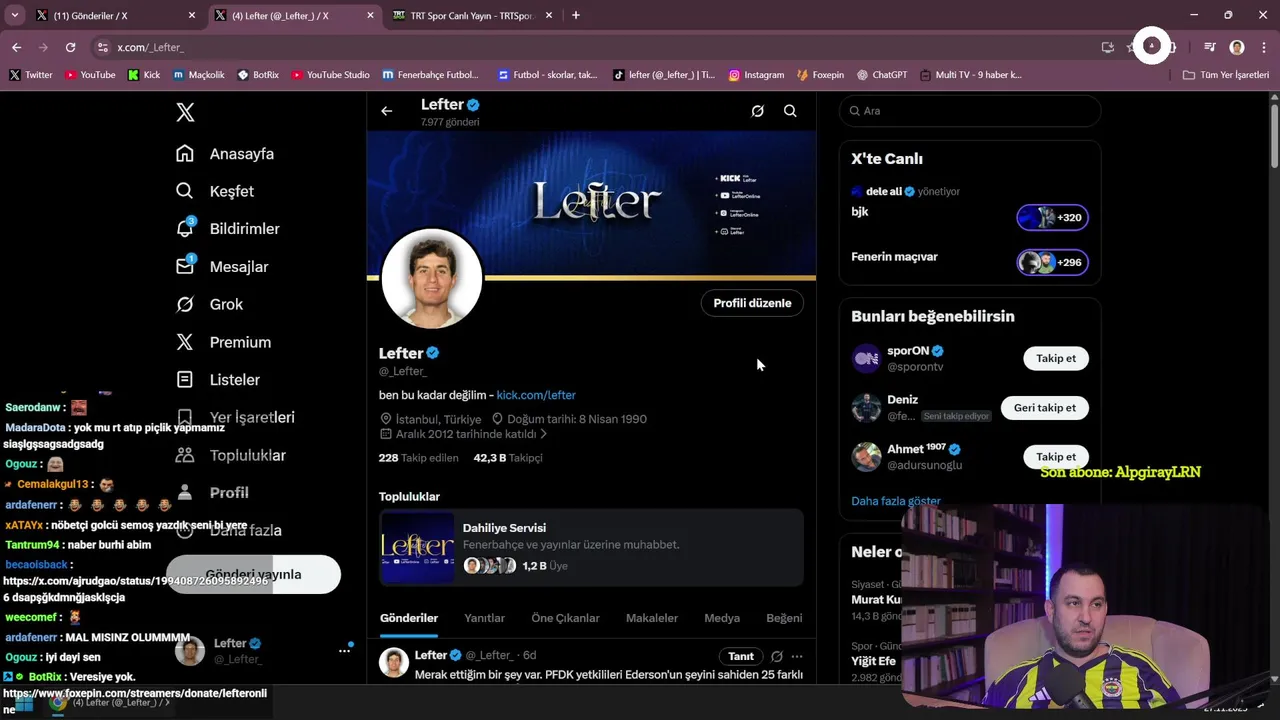Screen dimensions: 1280x720
Task: Open tab search dropdown arrow
Action: pos(14,15)
